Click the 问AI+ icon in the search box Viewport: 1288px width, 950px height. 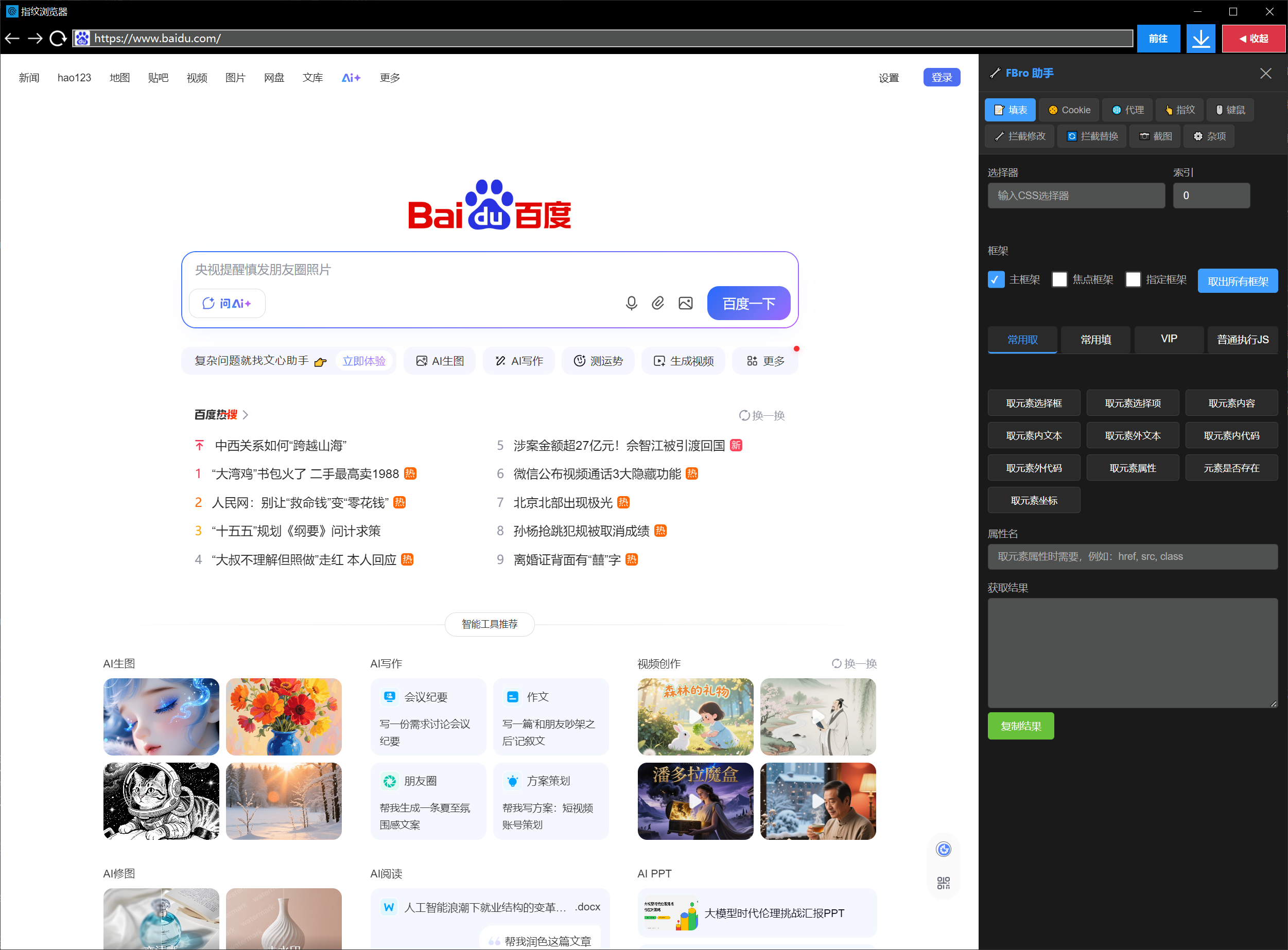pyautogui.click(x=227, y=303)
